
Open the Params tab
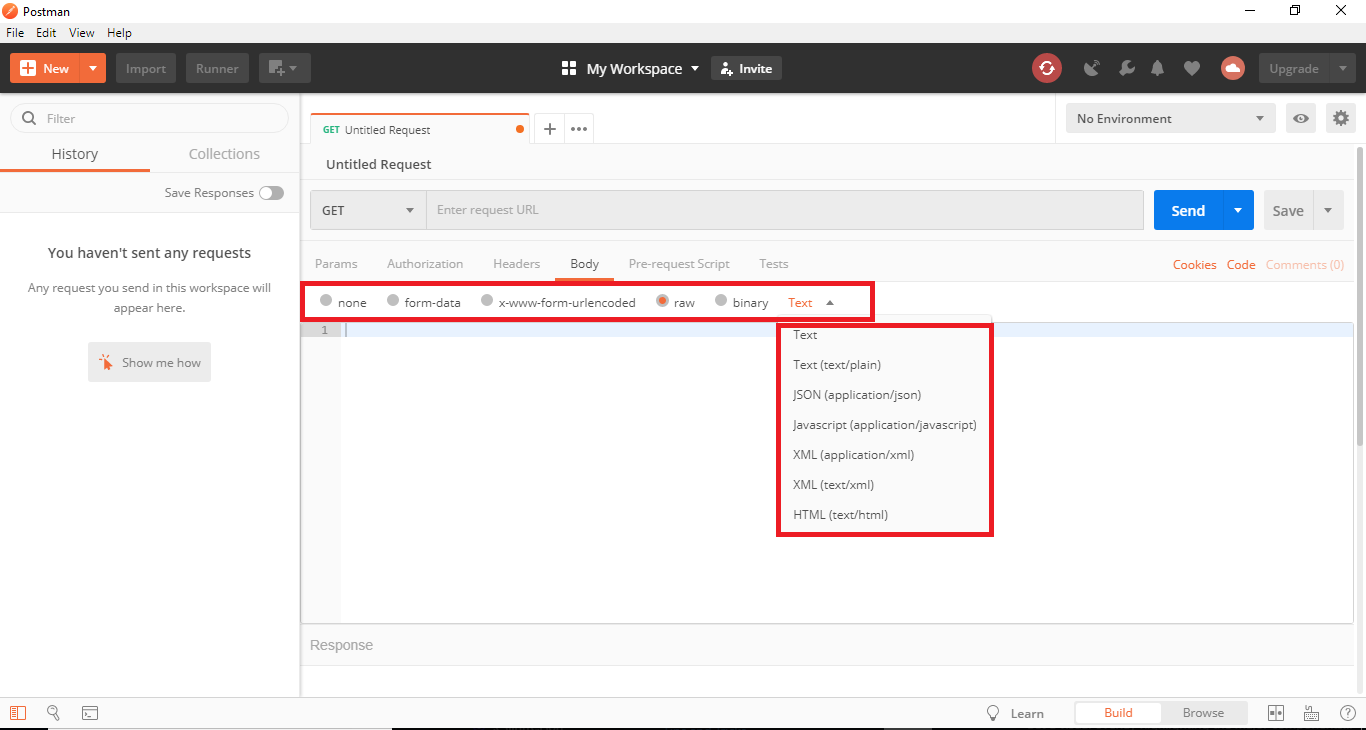(336, 264)
